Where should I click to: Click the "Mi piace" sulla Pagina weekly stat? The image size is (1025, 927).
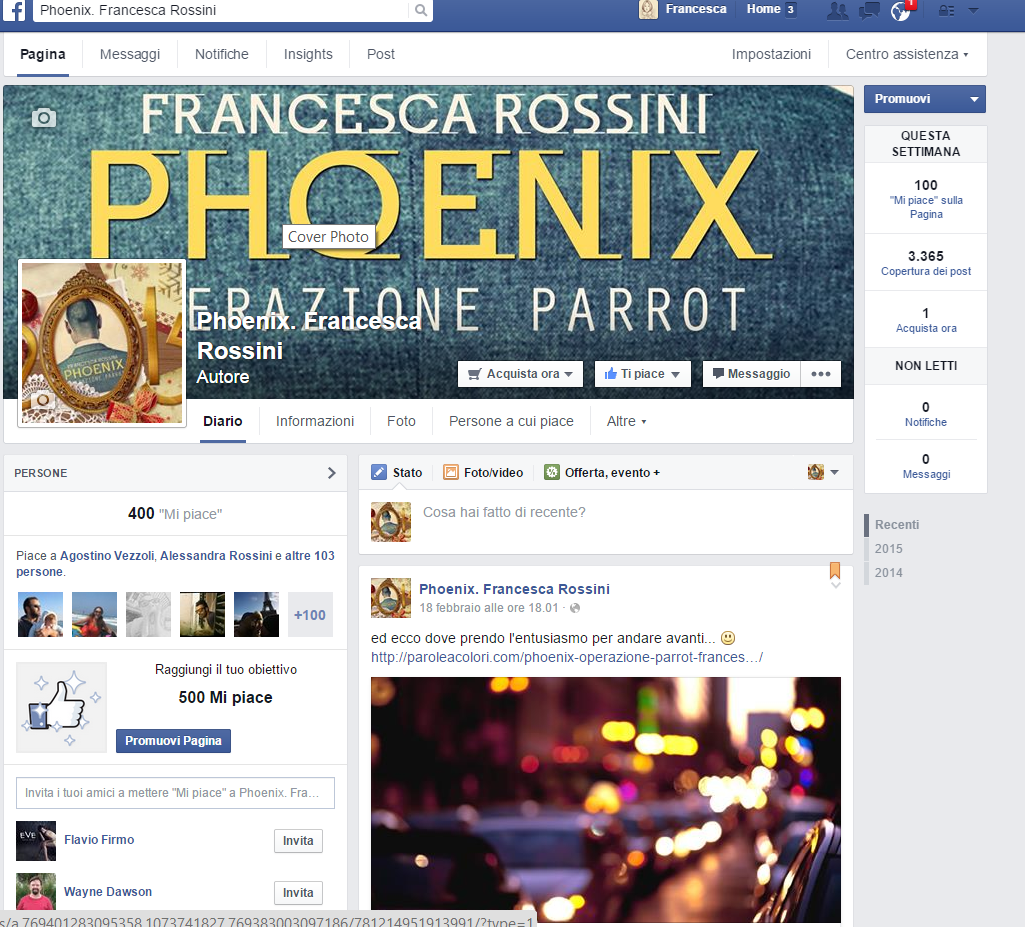pyautogui.click(x=926, y=199)
